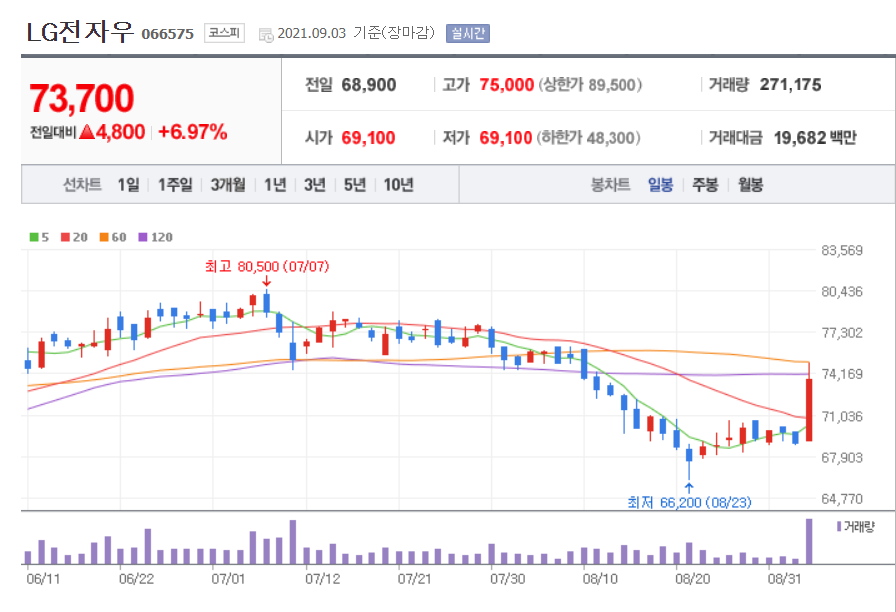
Task: Click the current price 73,700
Action: point(82,98)
